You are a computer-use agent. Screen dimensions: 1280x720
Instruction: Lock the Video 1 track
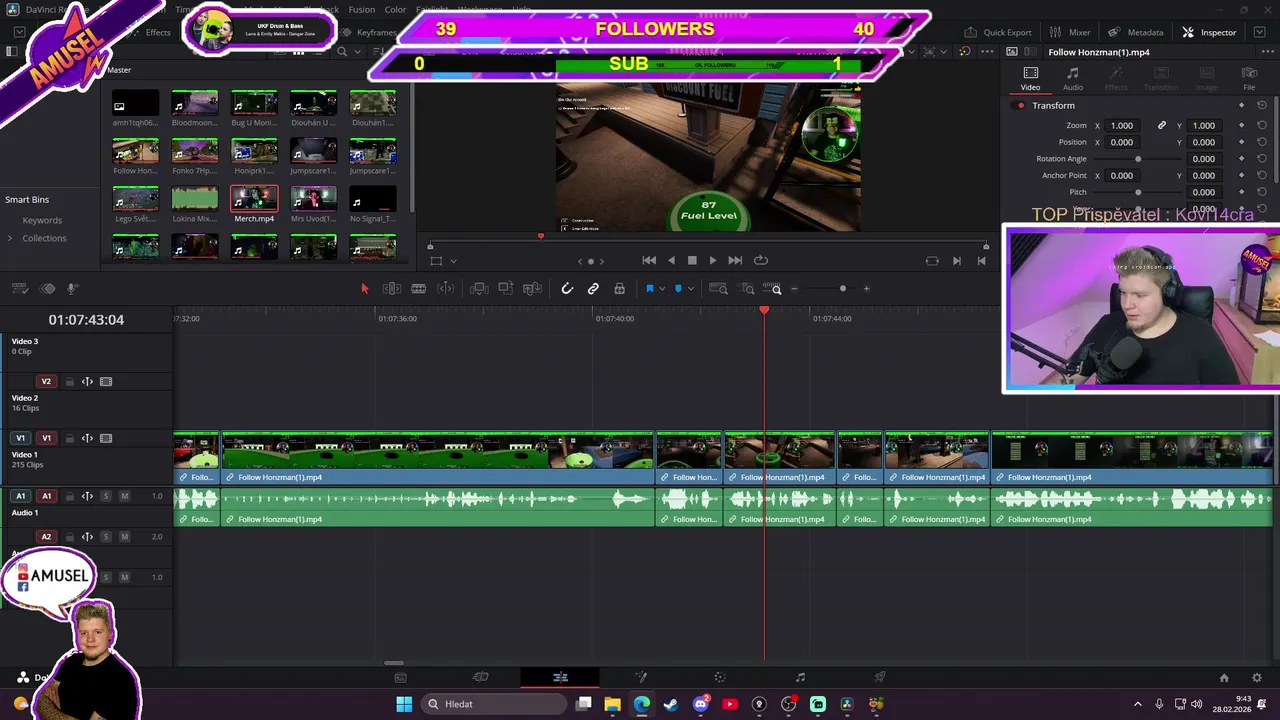(69, 438)
